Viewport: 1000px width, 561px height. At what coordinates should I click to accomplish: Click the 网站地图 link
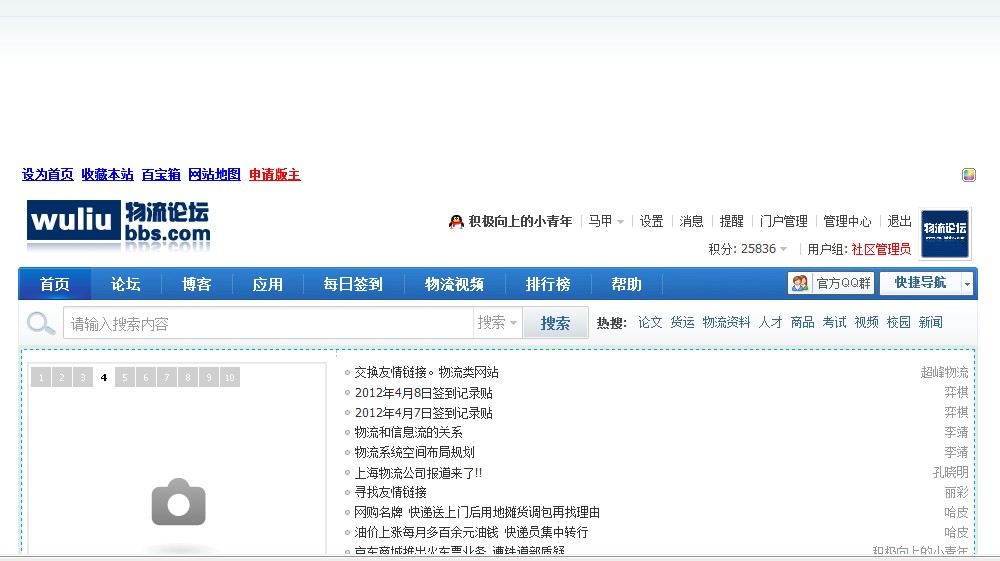[214, 175]
